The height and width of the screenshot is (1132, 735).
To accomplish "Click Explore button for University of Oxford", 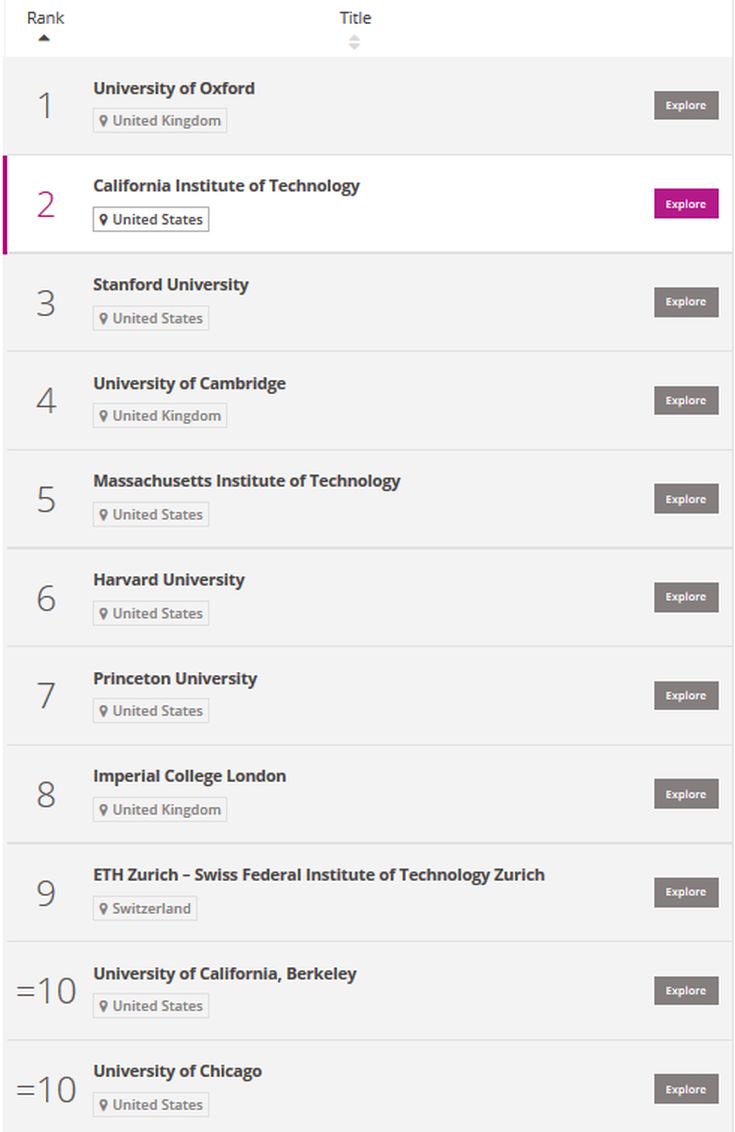I will coord(686,105).
